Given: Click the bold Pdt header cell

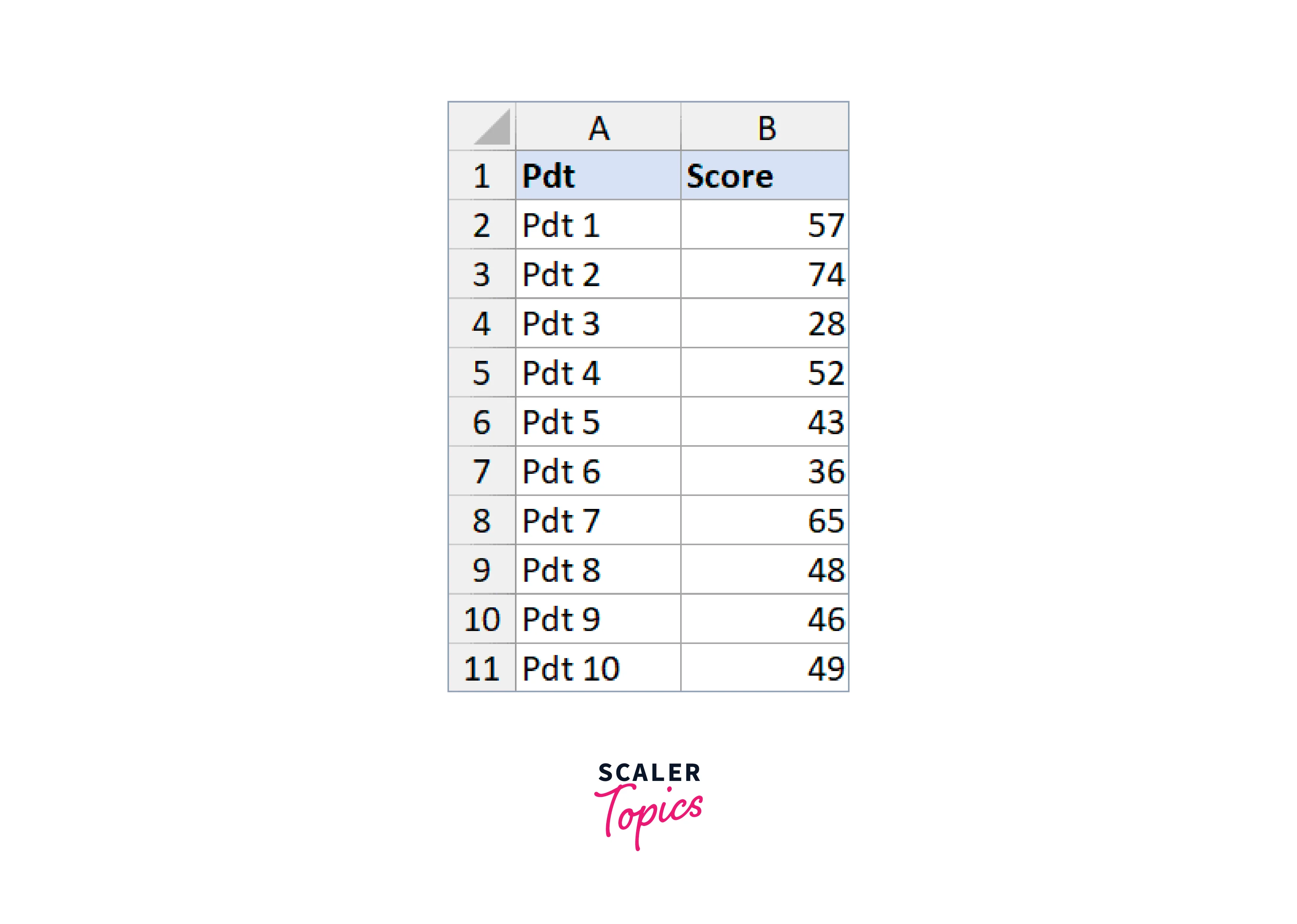Looking at the screenshot, I should point(598,176).
